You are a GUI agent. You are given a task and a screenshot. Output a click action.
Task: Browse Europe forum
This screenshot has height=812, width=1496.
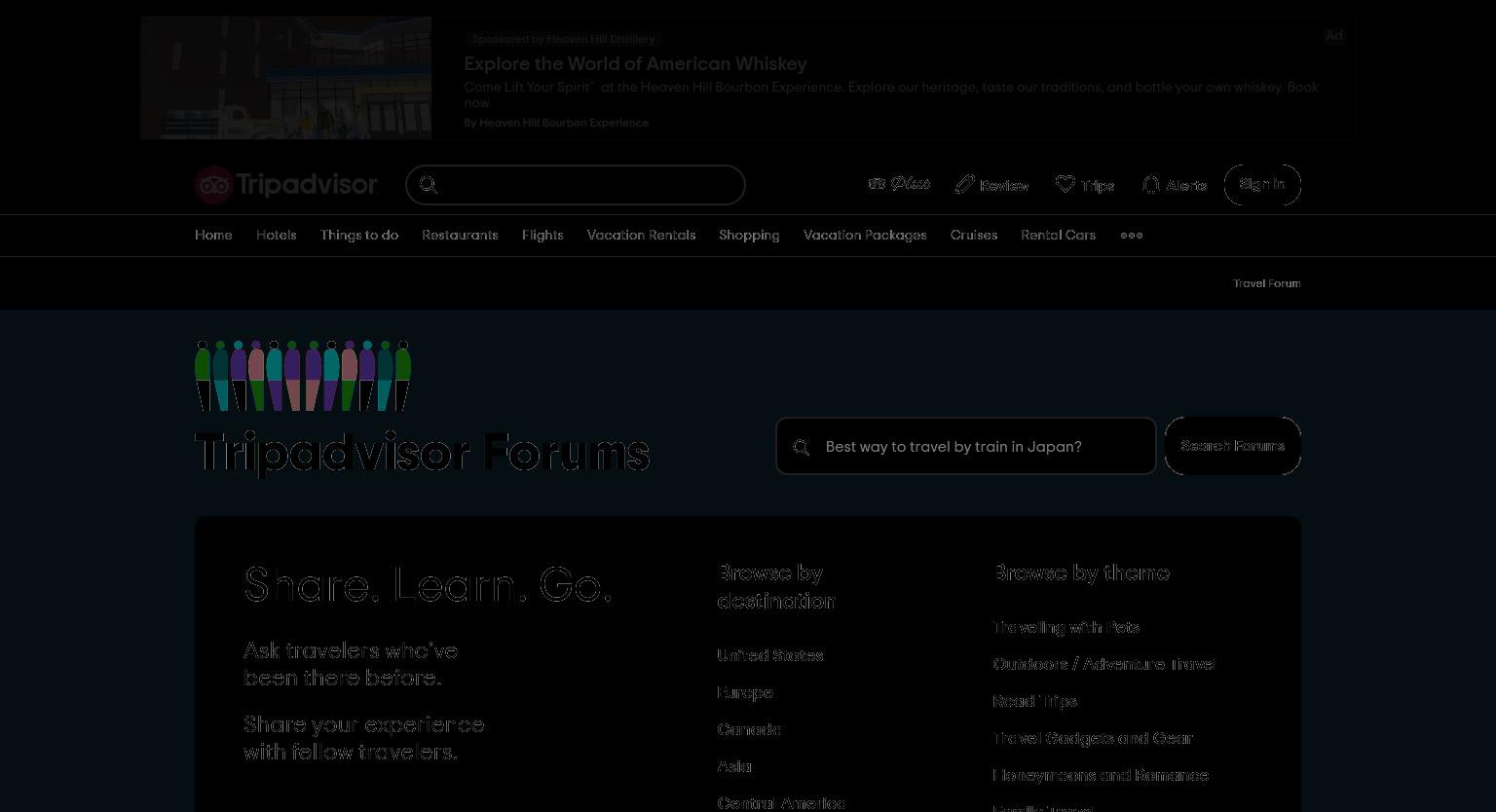(745, 693)
